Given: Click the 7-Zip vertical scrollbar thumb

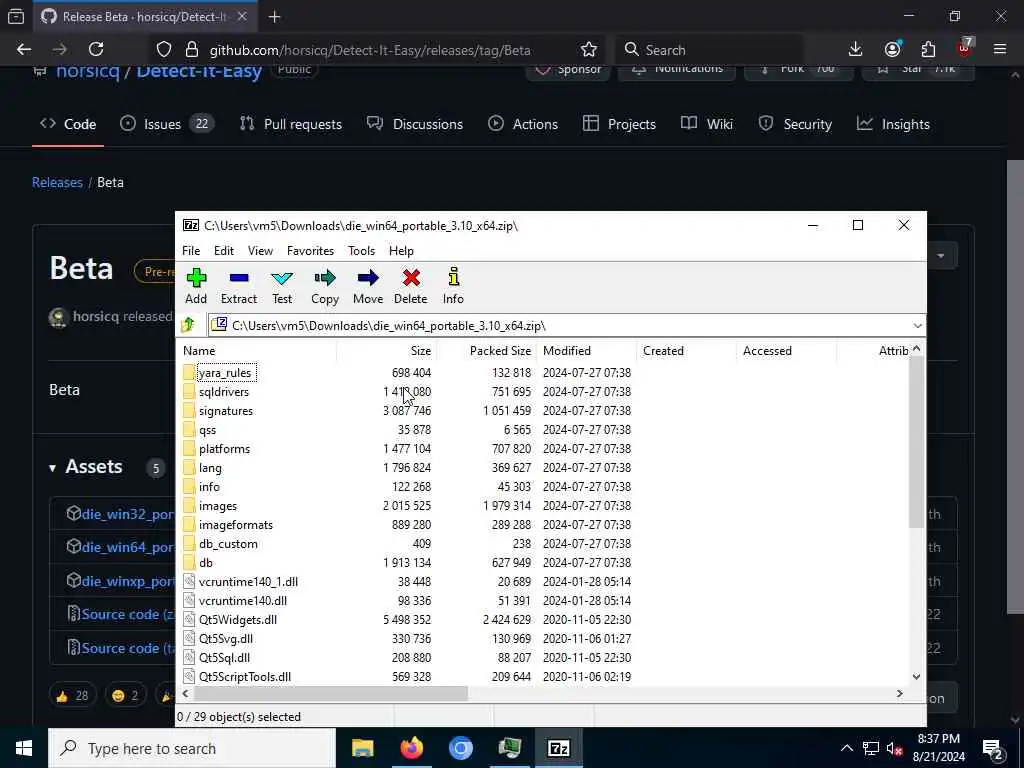Looking at the screenshot, I should (x=916, y=441).
